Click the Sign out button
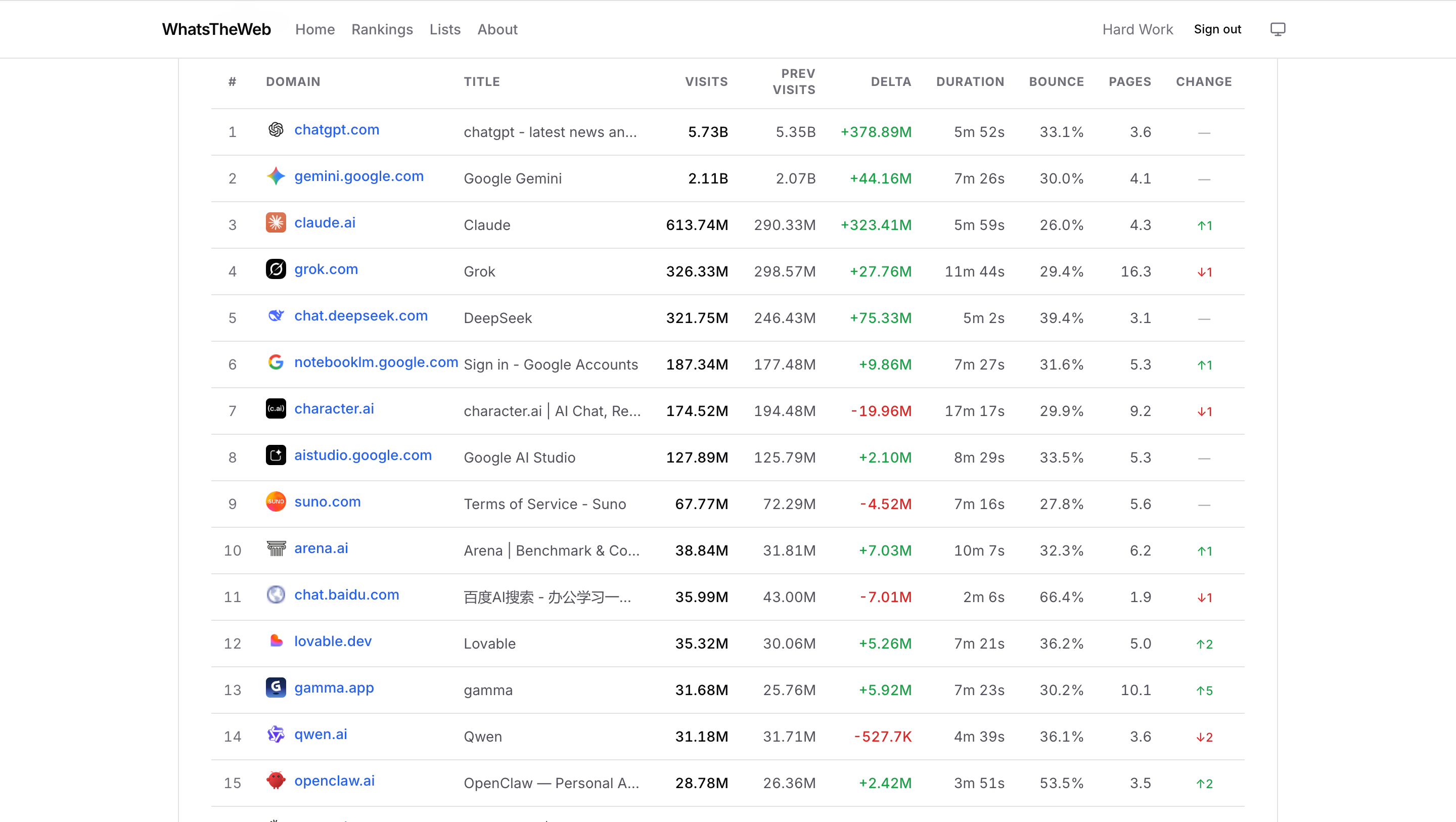 1217,29
